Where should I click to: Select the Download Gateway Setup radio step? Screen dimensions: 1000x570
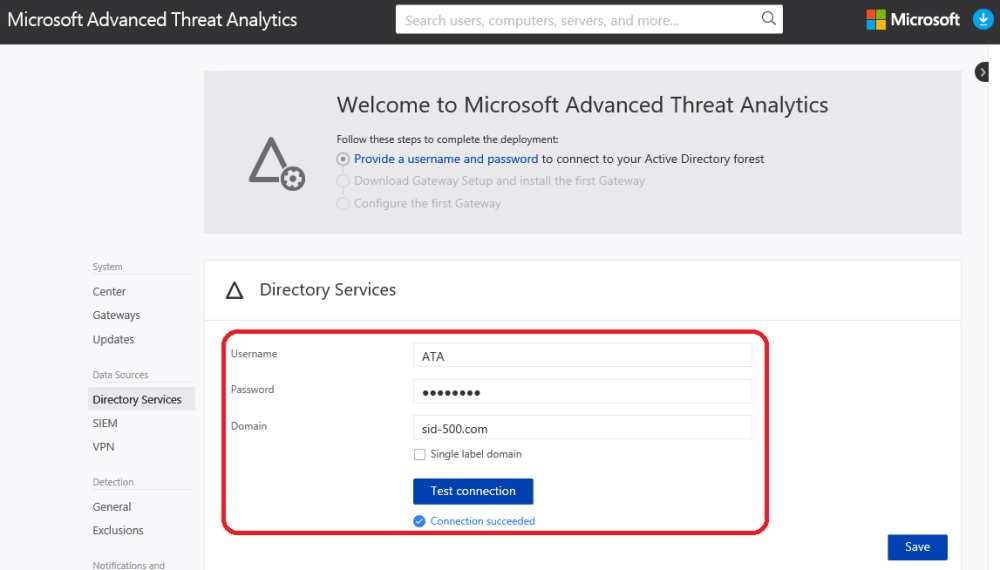tap(343, 181)
